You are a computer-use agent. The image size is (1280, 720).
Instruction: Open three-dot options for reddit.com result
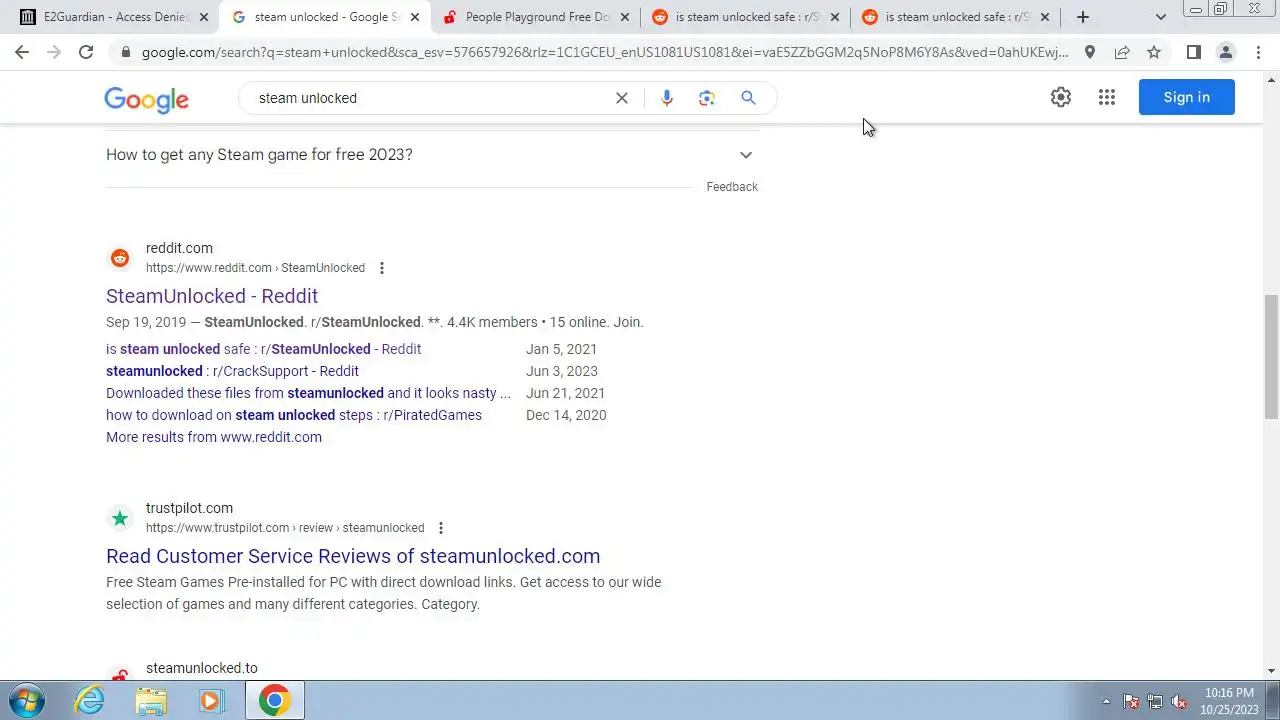pos(381,268)
